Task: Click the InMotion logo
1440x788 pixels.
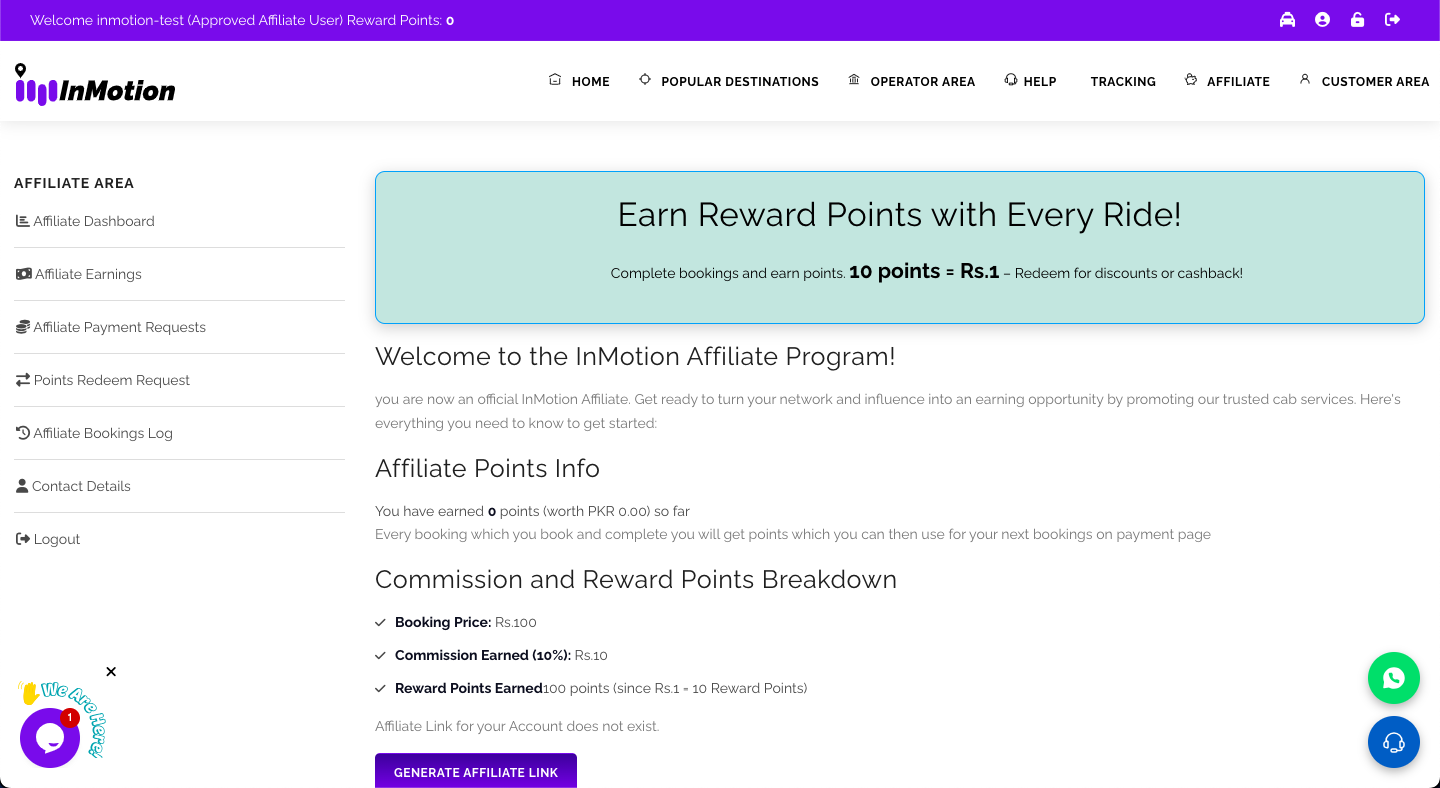Action: pyautogui.click(x=96, y=86)
